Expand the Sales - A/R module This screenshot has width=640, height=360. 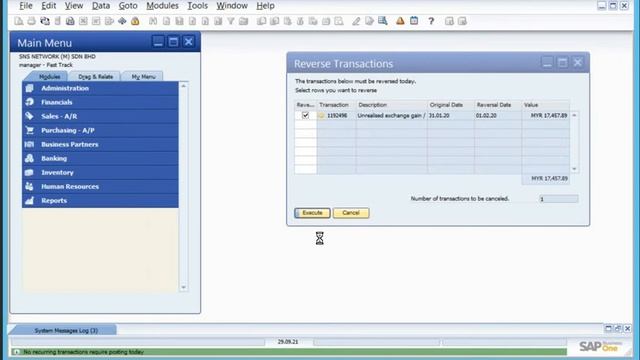pos(100,116)
